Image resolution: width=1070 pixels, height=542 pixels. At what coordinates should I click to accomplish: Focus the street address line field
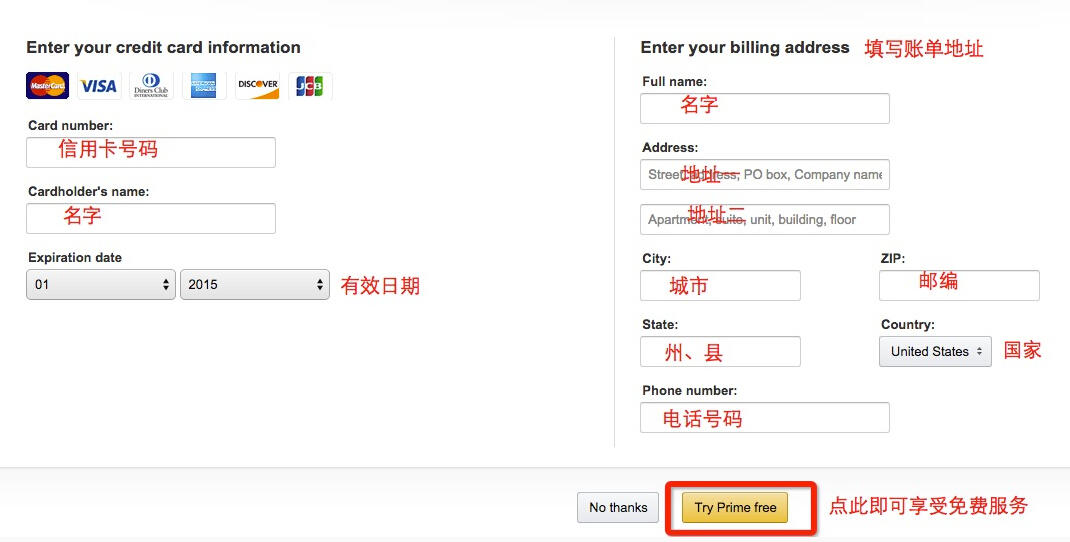click(765, 175)
